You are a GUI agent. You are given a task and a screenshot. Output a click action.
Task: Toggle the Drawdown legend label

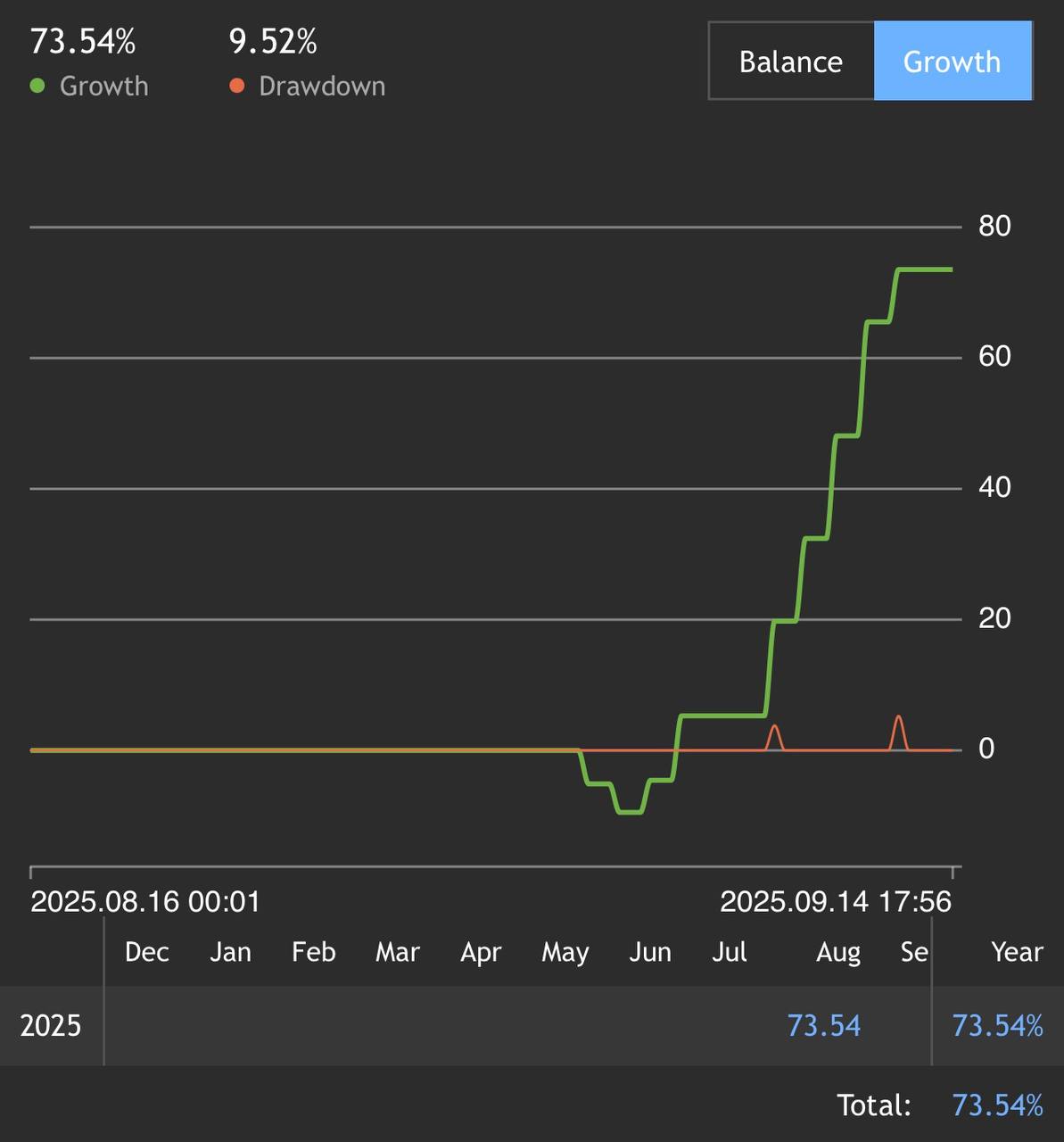click(x=322, y=87)
